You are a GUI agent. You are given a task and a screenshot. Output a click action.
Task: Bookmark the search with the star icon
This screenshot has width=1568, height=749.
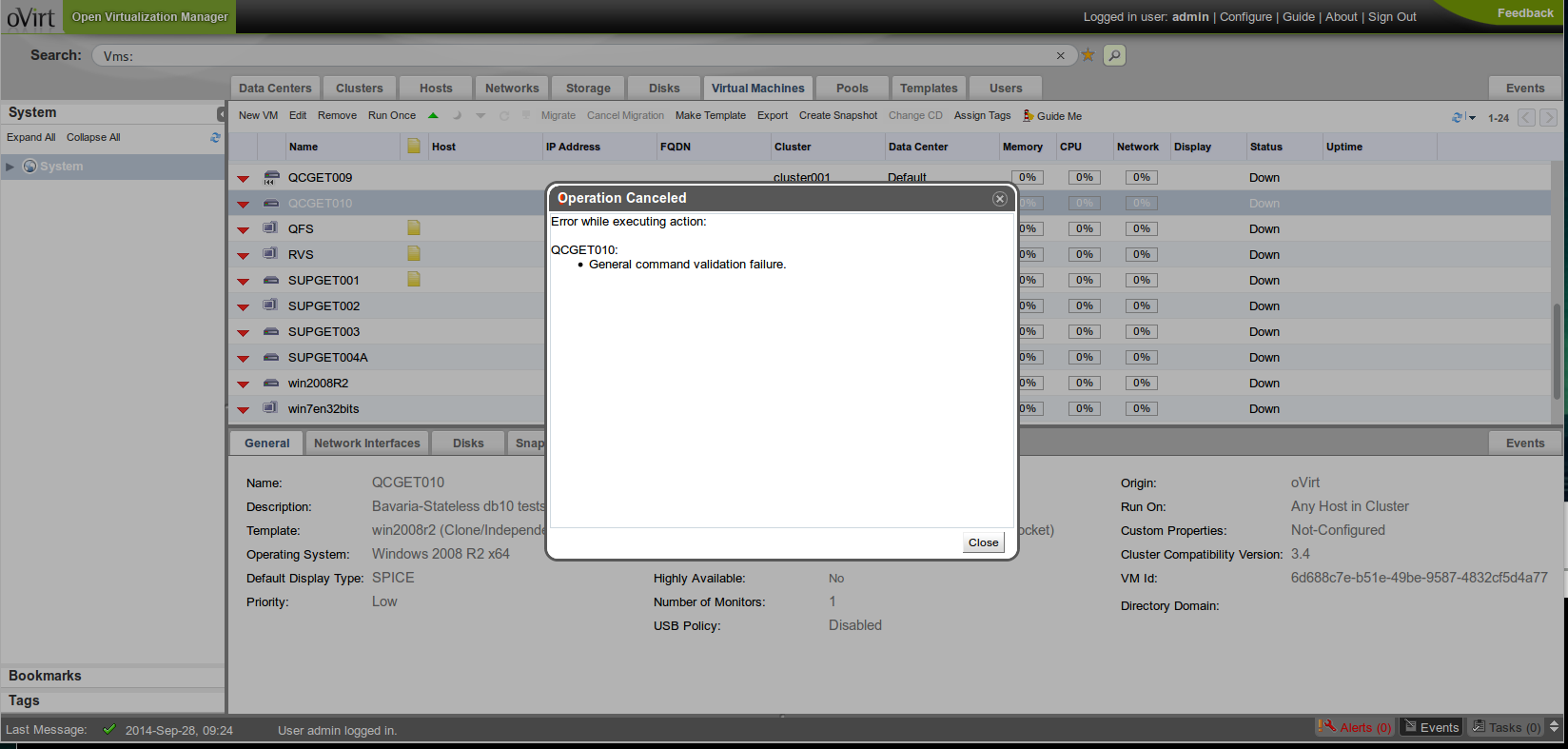coord(1088,55)
